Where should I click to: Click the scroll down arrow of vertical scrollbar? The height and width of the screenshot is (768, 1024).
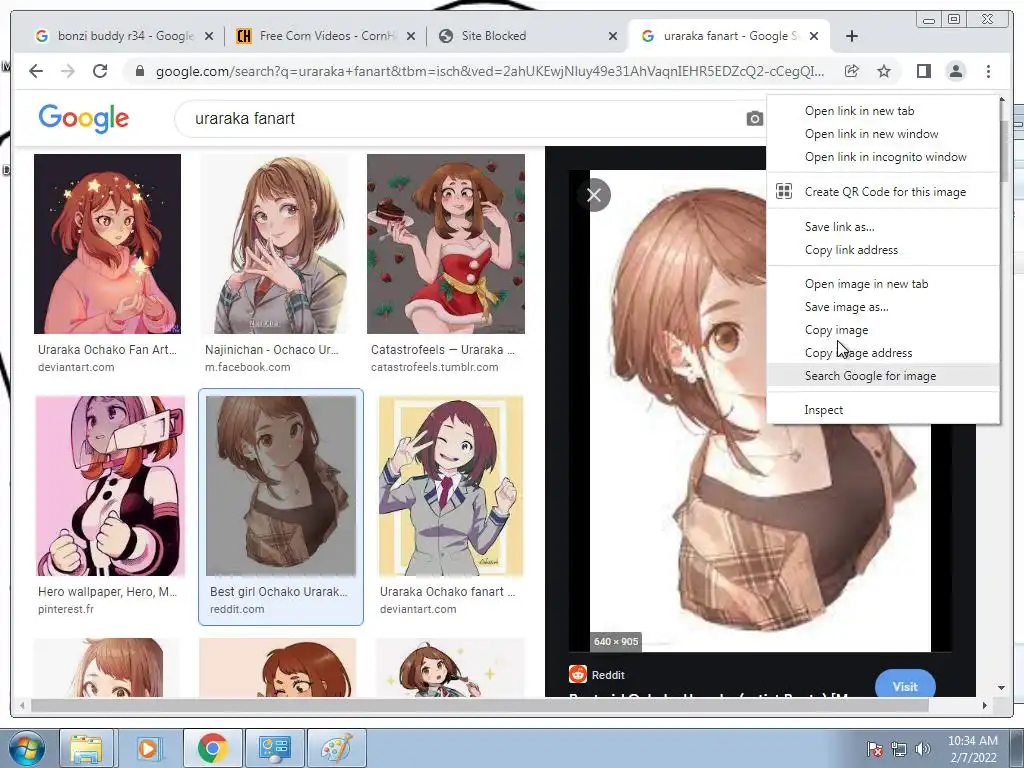tap(1001, 688)
